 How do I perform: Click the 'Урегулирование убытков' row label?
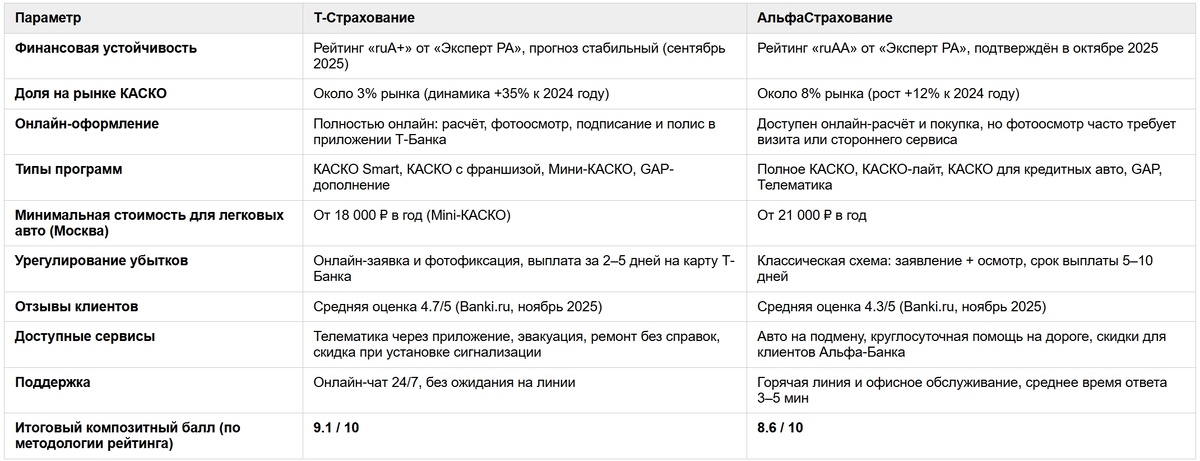coord(102,260)
